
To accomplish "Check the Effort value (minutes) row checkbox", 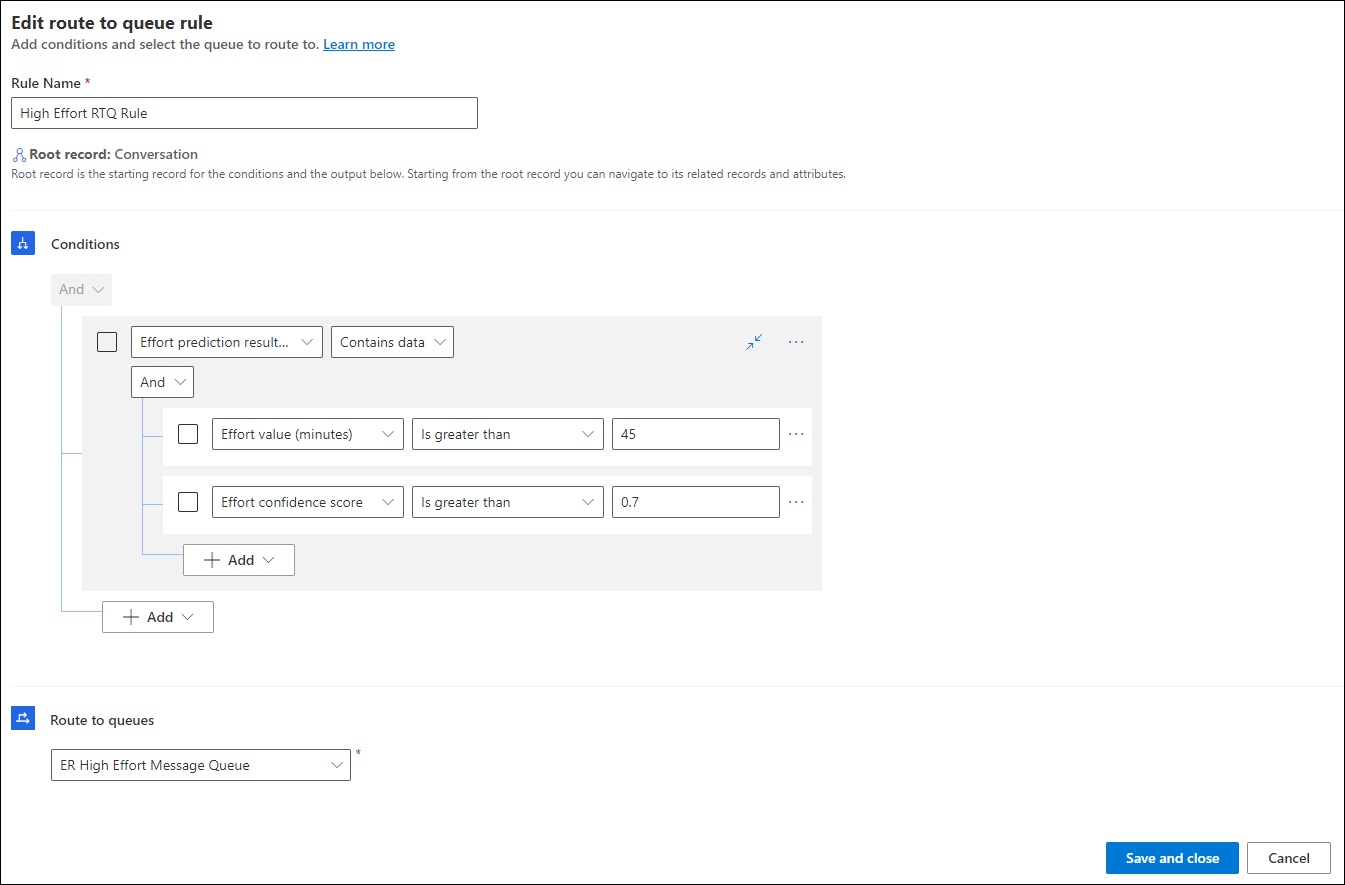I will pos(188,434).
